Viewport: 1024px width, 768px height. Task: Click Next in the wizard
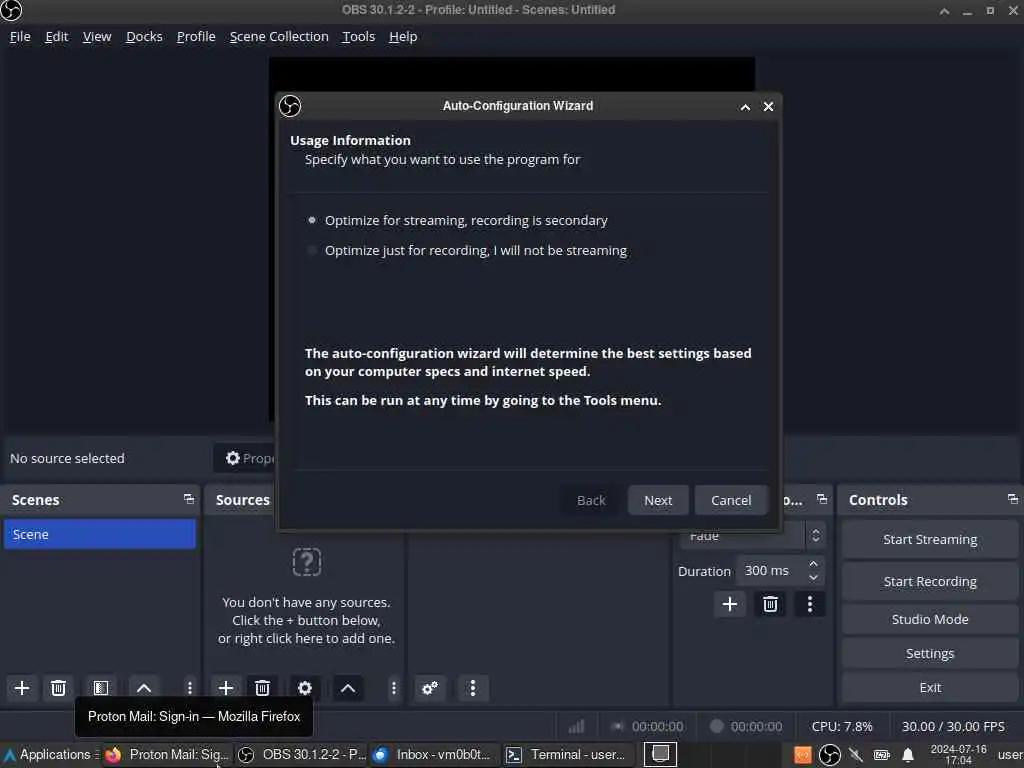coord(658,500)
